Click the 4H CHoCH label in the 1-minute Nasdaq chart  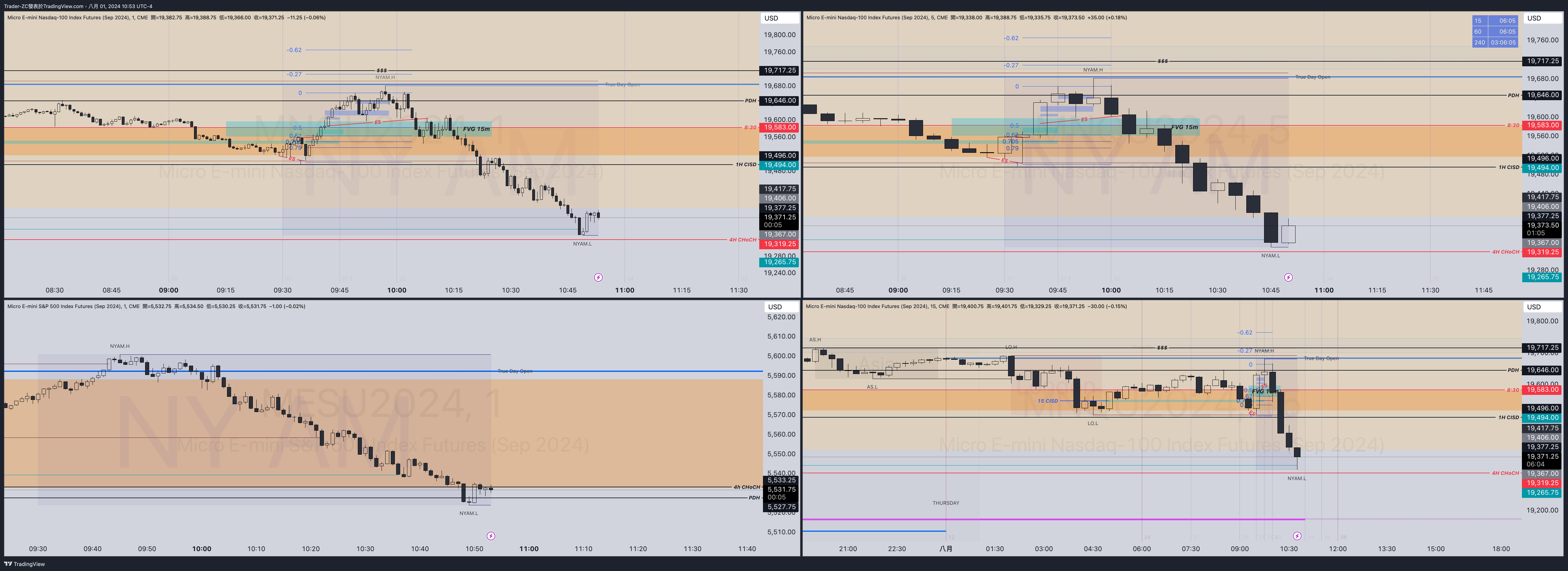pyautogui.click(x=743, y=240)
